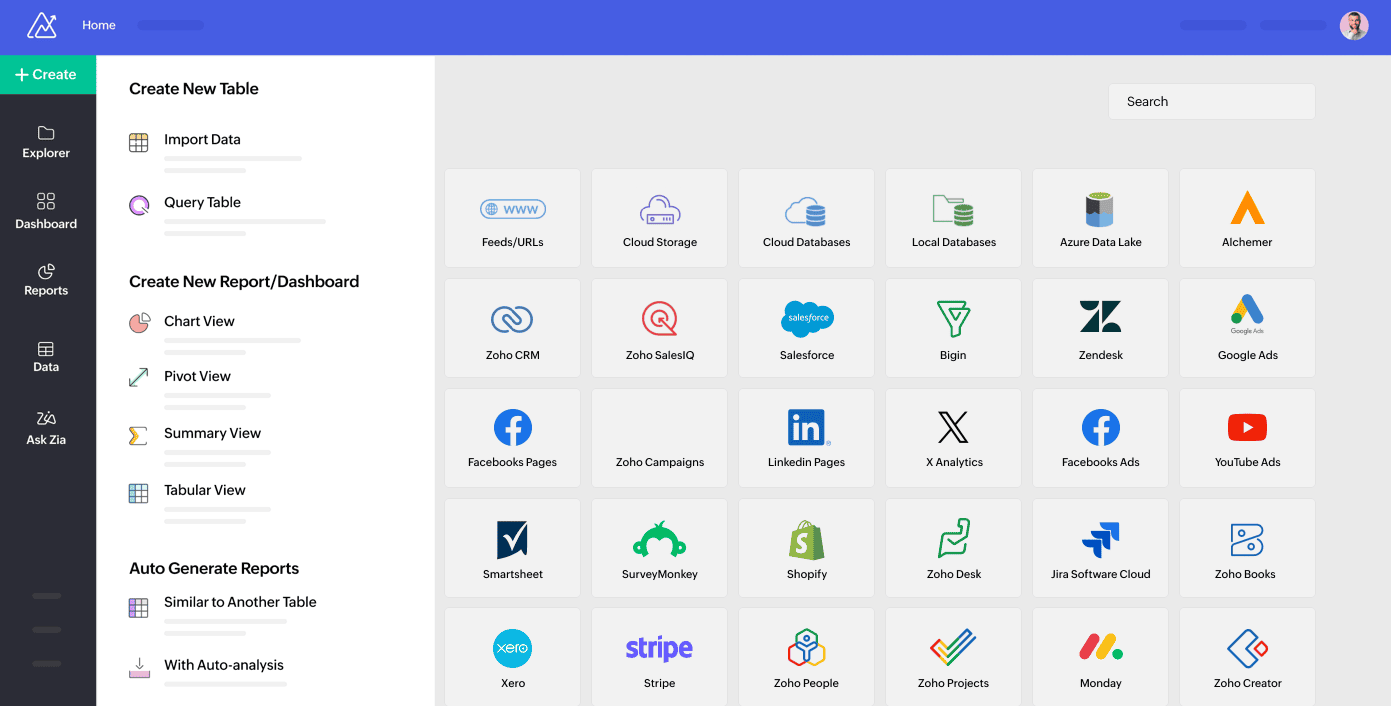Viewport: 1391px width, 706px height.
Task: Select the Feeds/URLs connector icon
Action: click(x=512, y=209)
